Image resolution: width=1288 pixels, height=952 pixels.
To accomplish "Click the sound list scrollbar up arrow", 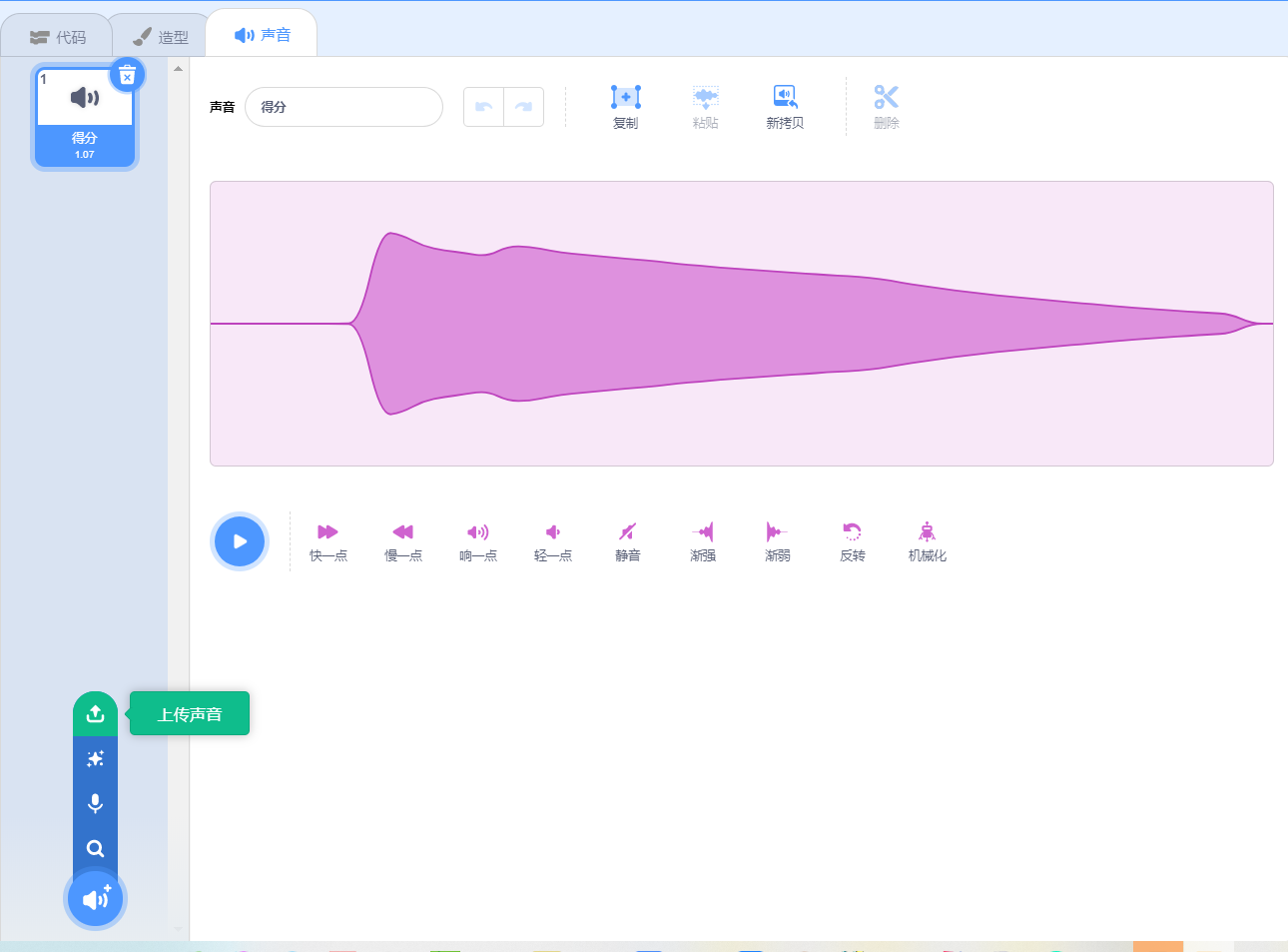I will coord(178,69).
